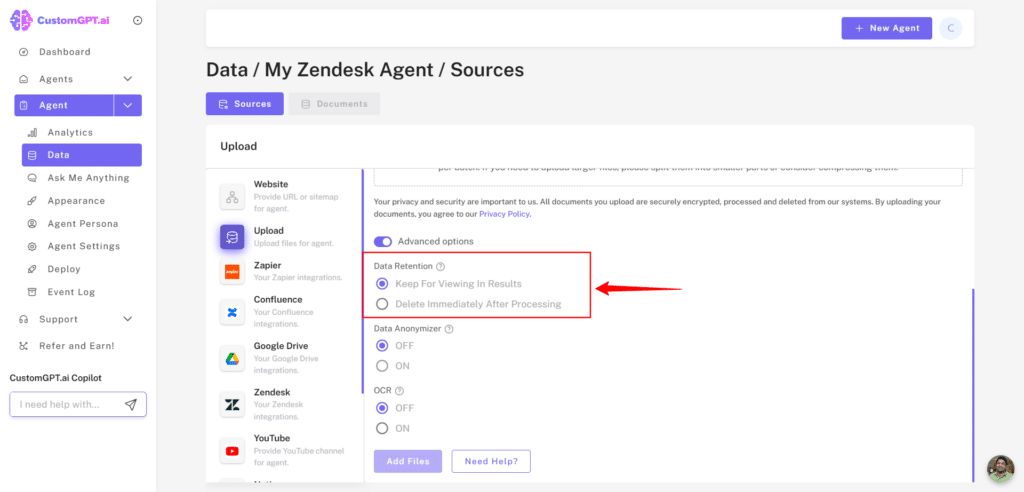Click the Zendesk integration icon
Image resolution: width=1024 pixels, height=492 pixels.
(x=232, y=404)
